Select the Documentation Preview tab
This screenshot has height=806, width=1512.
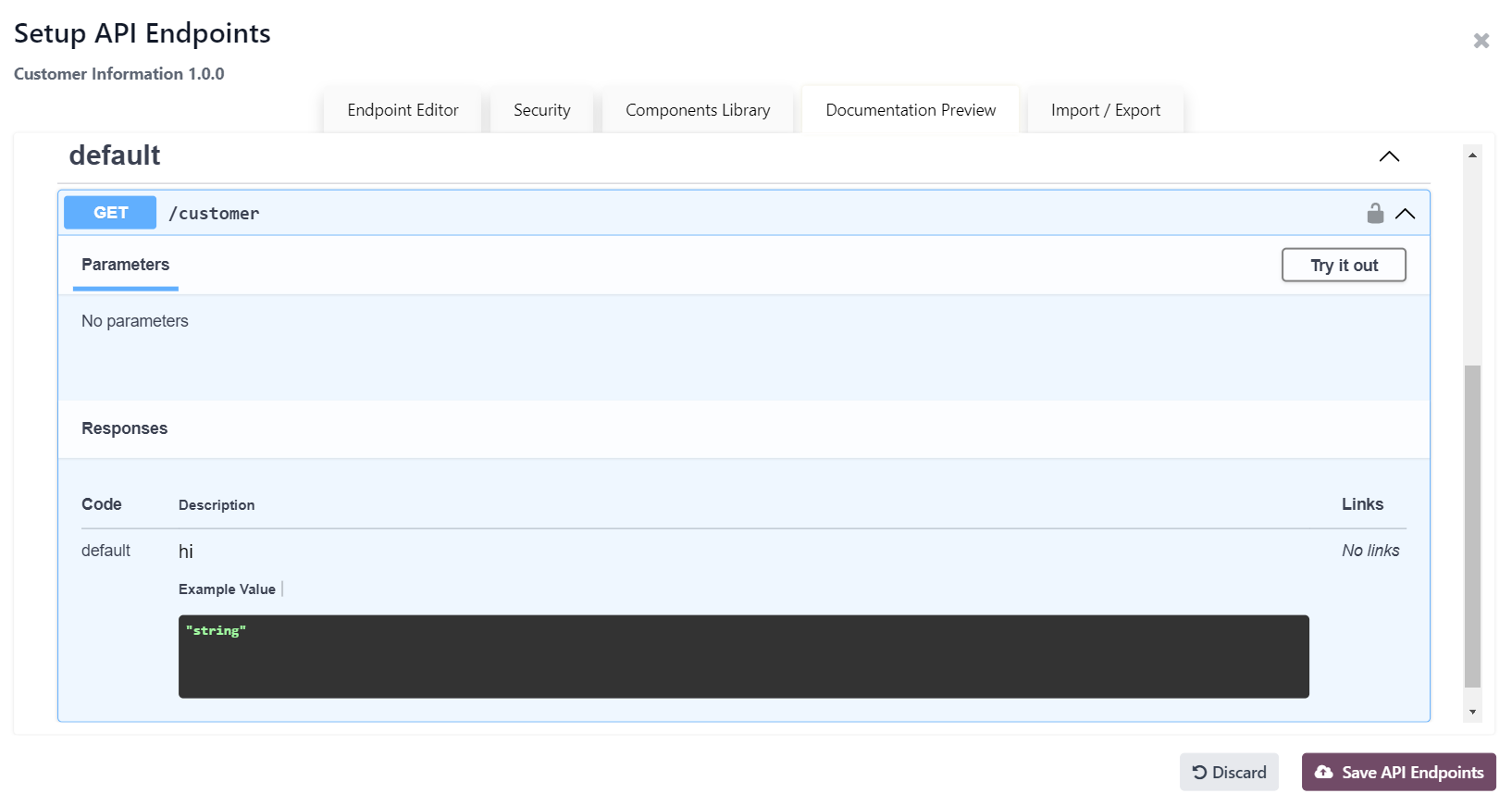coord(911,110)
